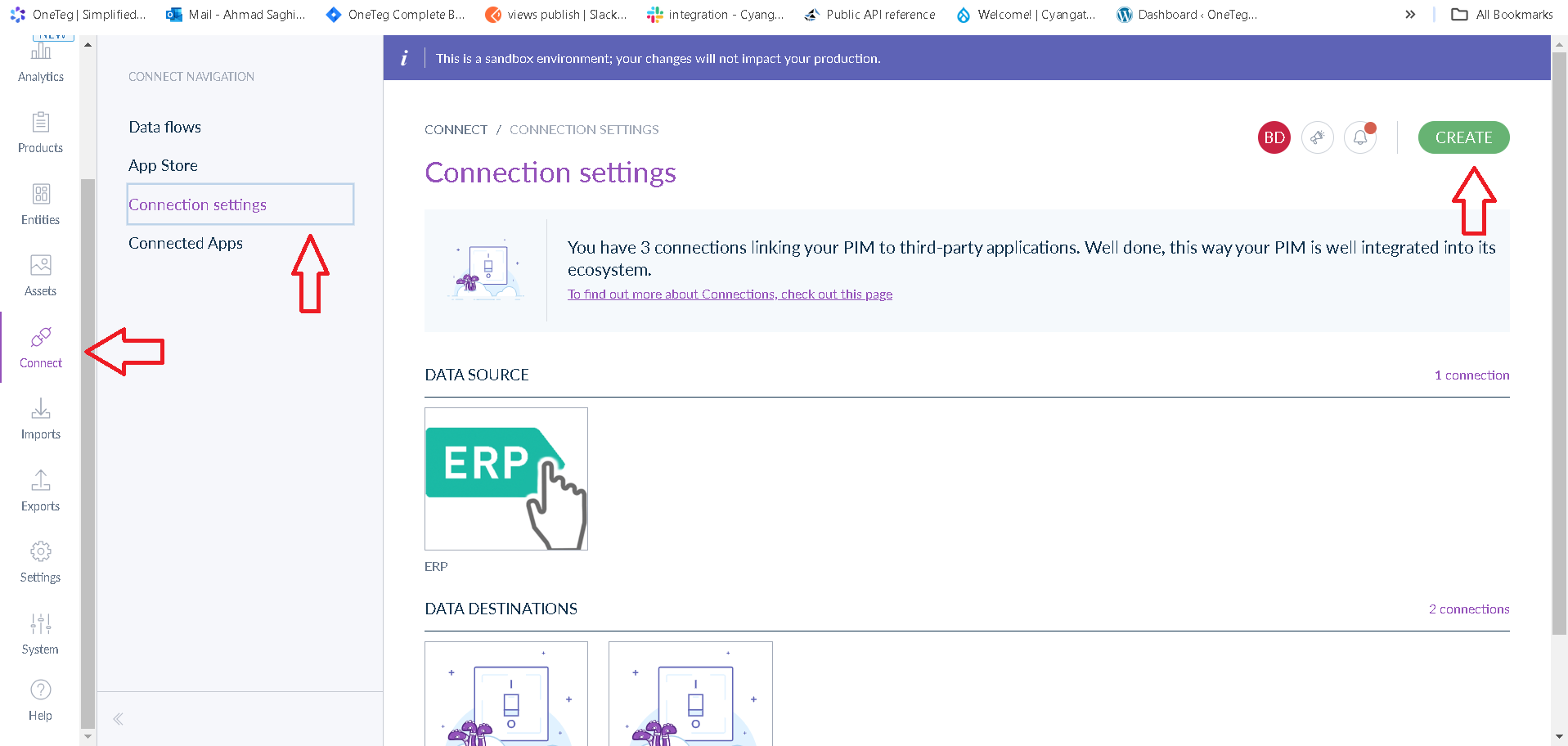This screenshot has height=746, width=1568.
Task: Open App Store navigation item
Action: tap(163, 165)
